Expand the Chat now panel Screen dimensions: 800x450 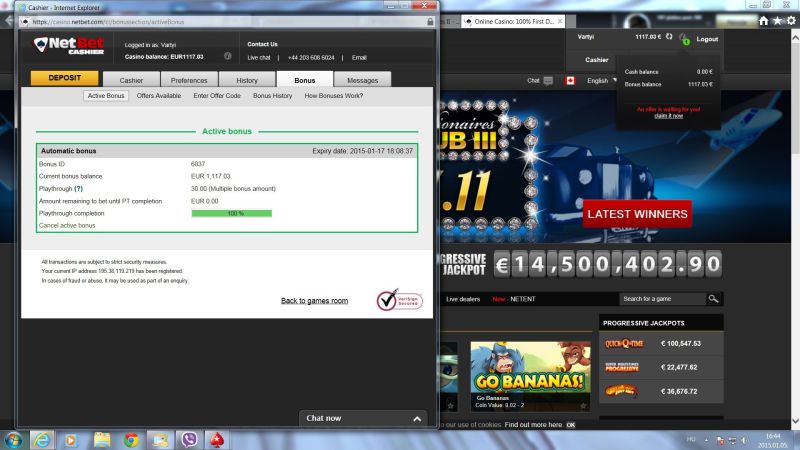(x=362, y=418)
